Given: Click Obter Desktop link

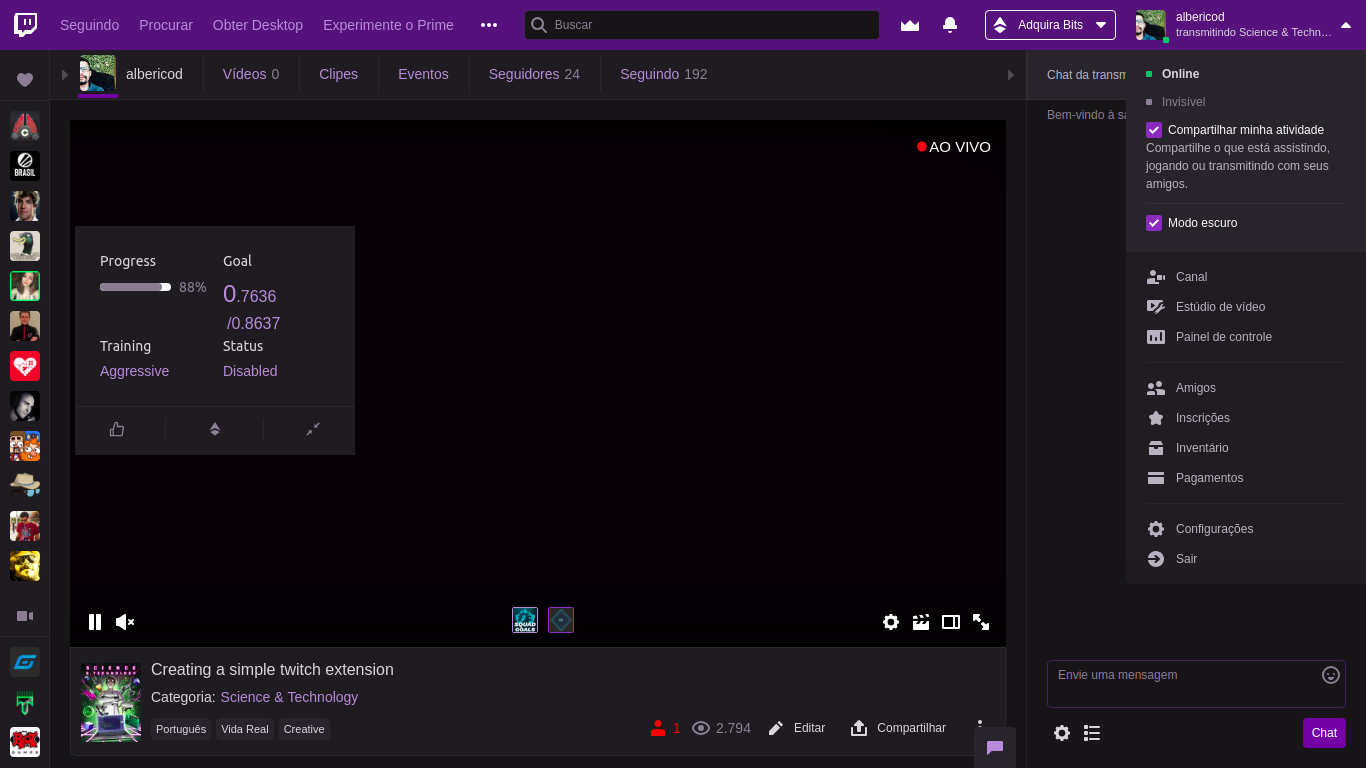Looking at the screenshot, I should pos(258,25).
